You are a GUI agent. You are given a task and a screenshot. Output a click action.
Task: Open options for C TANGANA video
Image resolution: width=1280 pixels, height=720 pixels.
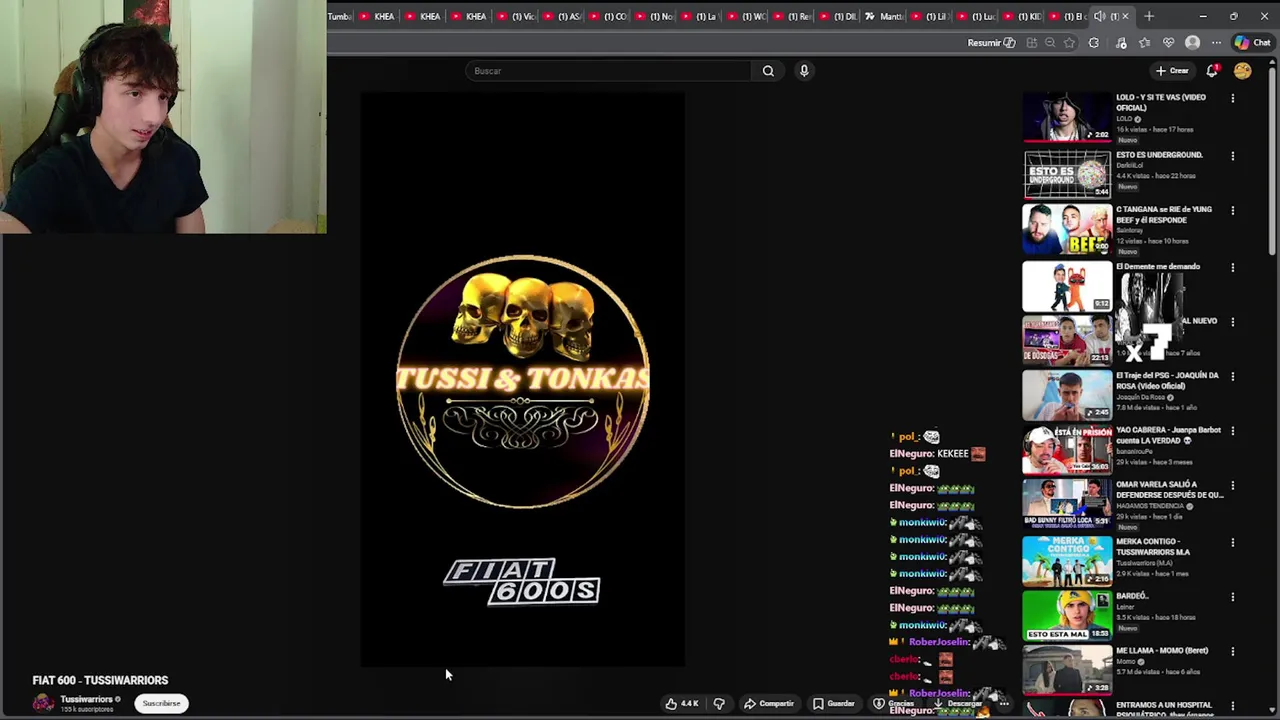[x=1232, y=210]
